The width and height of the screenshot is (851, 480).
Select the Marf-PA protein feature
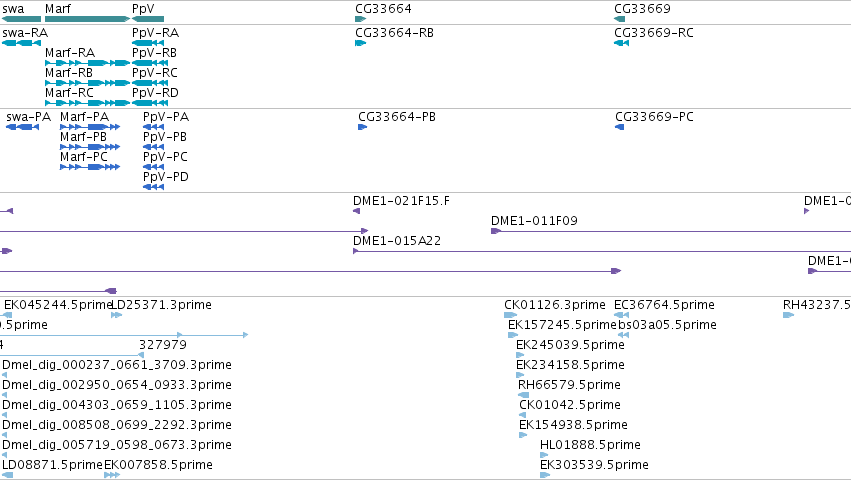[x=90, y=127]
